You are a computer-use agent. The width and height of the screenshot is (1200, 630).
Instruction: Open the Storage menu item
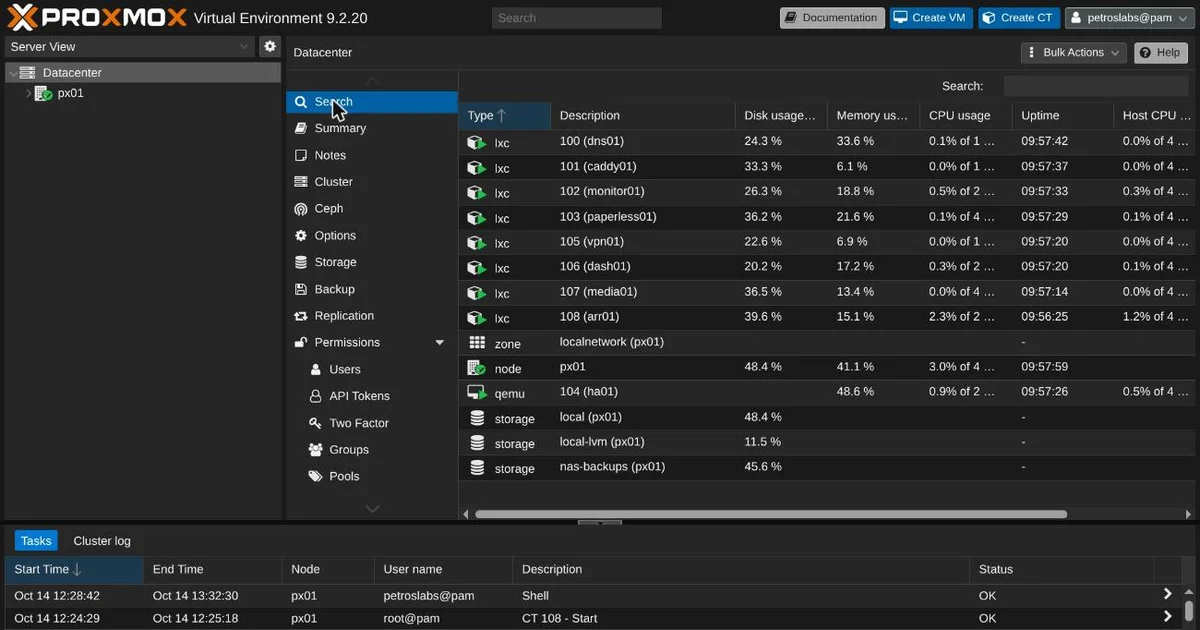[372, 262]
